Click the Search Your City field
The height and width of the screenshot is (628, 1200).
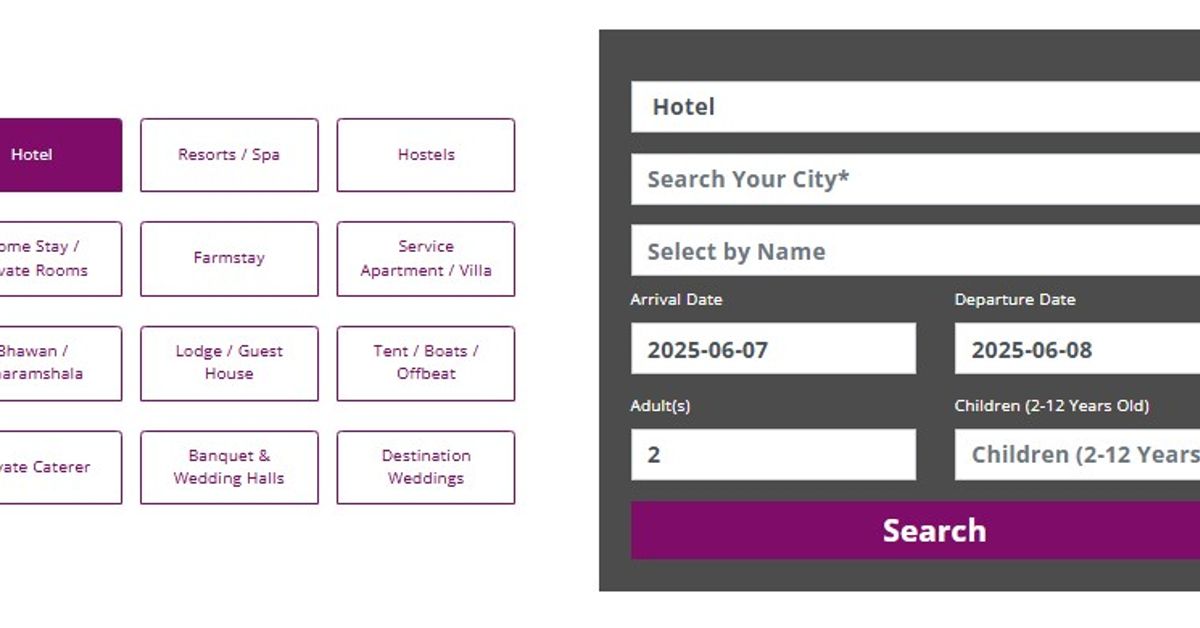point(915,180)
